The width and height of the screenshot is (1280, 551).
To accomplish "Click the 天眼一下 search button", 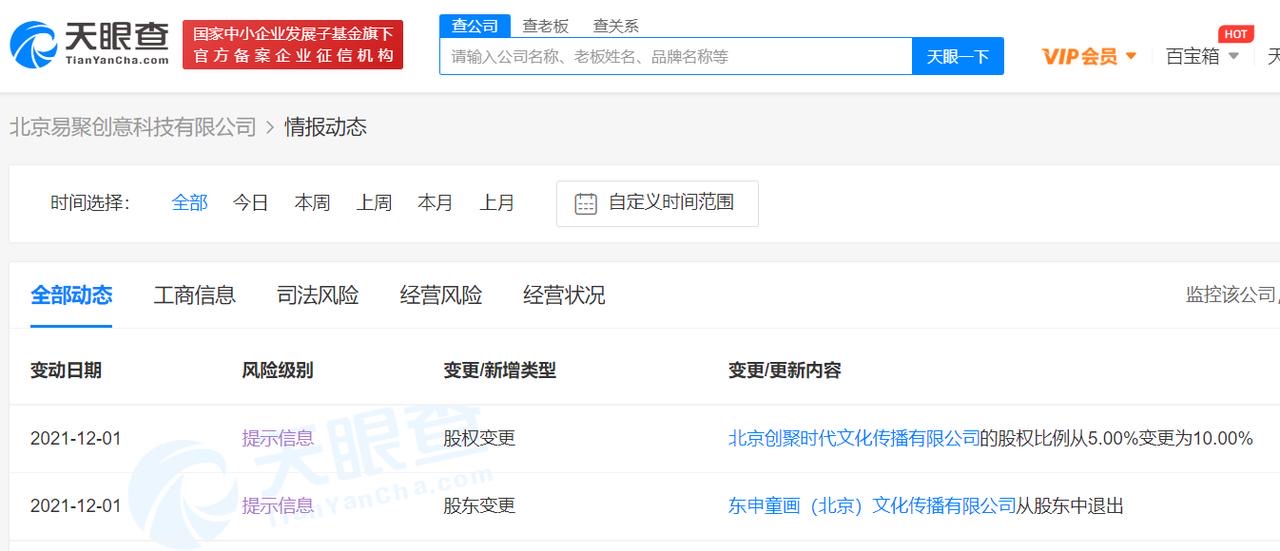I will pos(957,57).
